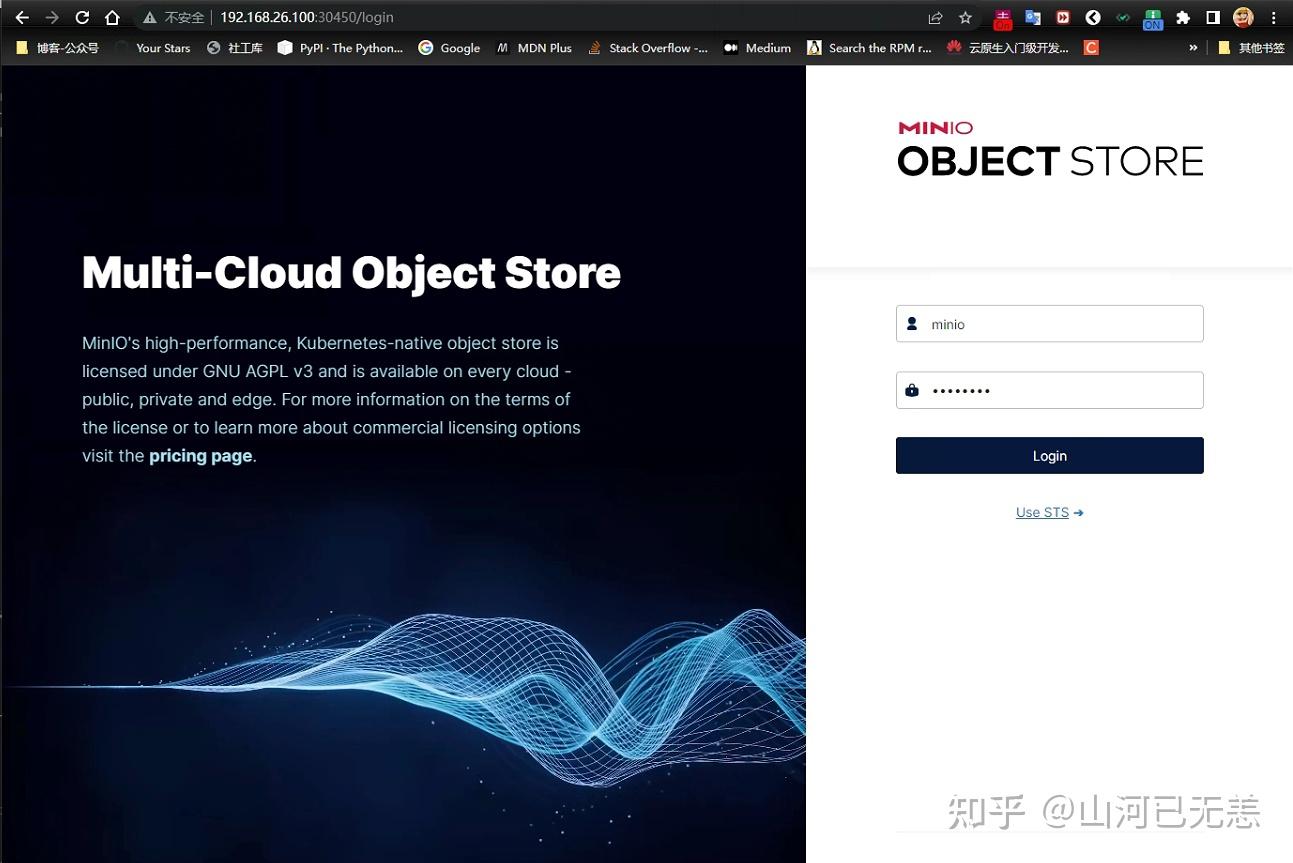Focus the username field containing minio

(1049, 324)
